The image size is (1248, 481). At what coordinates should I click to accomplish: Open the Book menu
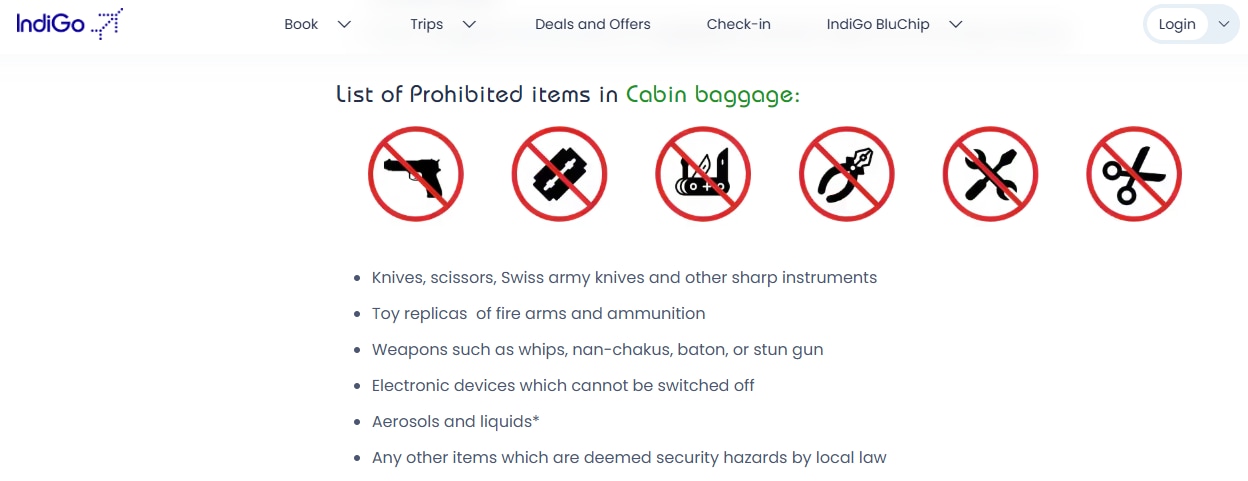[301, 24]
